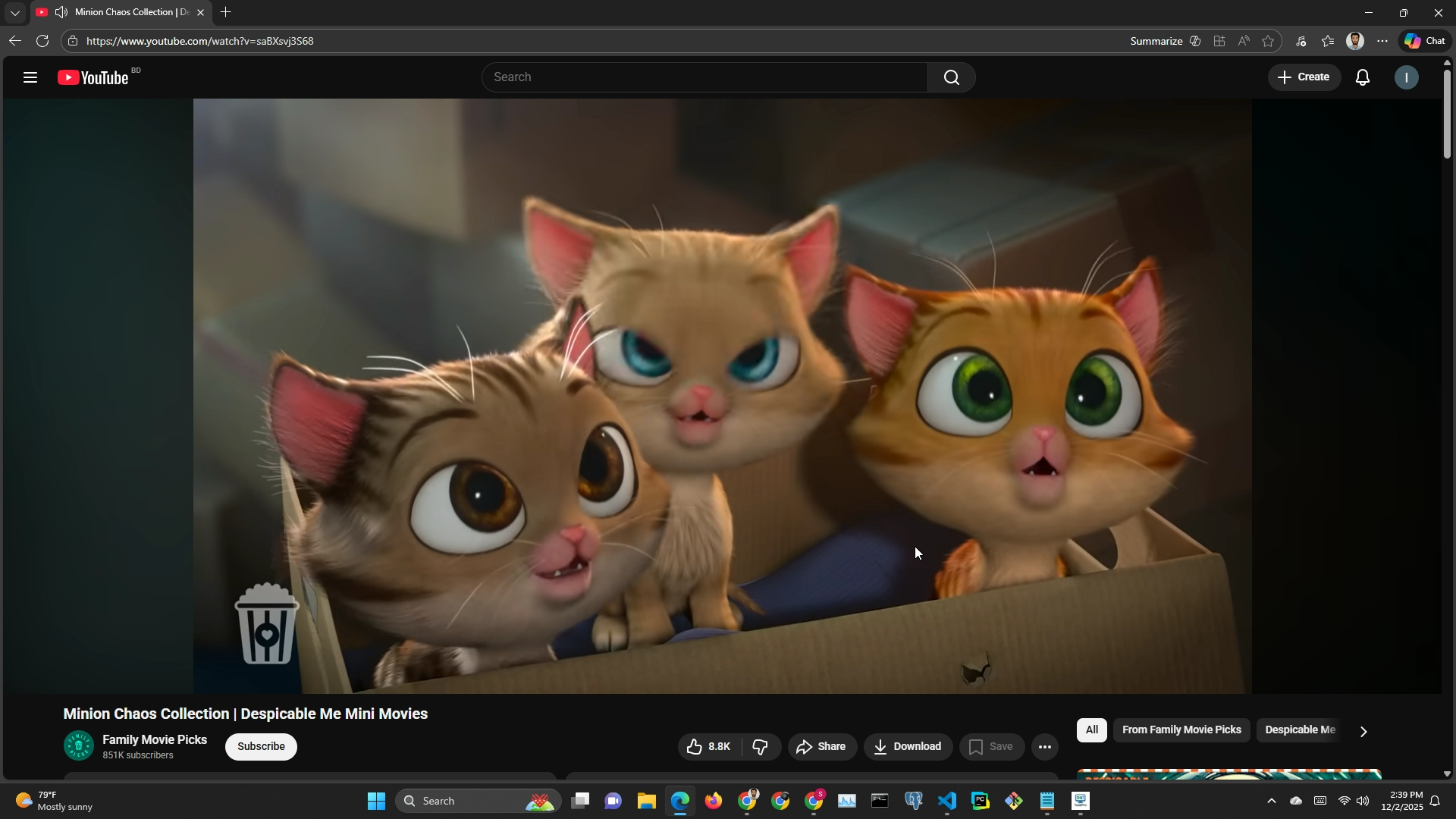
Task: Focus the YouTube search field
Action: point(704,77)
